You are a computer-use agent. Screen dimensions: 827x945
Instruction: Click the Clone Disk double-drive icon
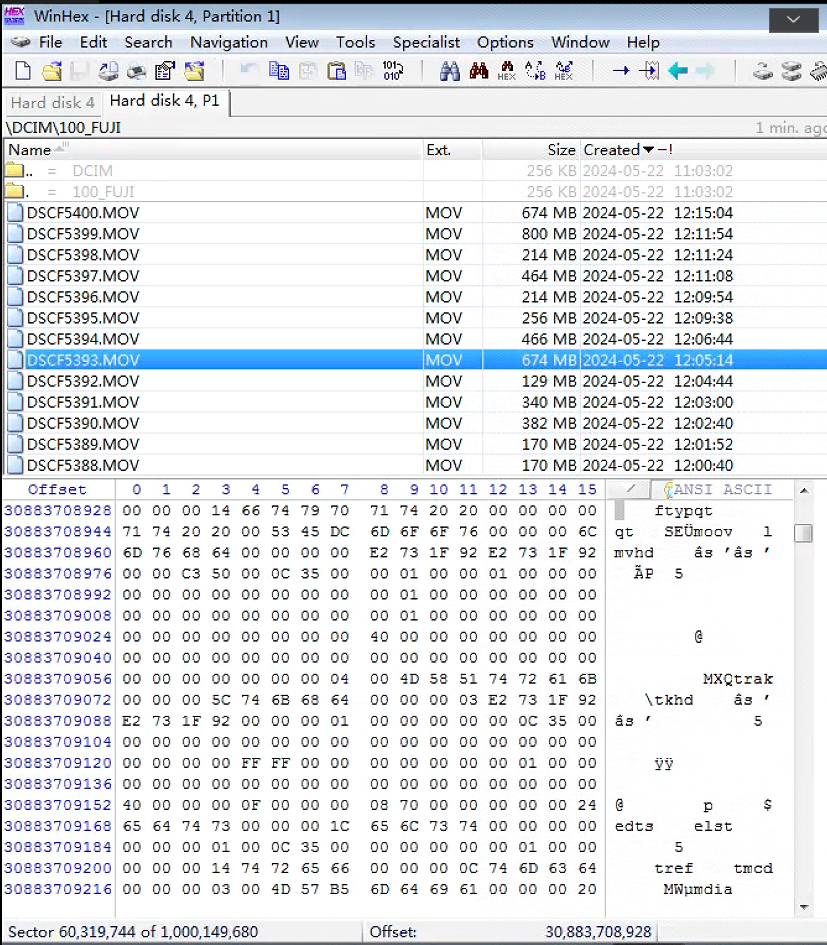point(791,71)
